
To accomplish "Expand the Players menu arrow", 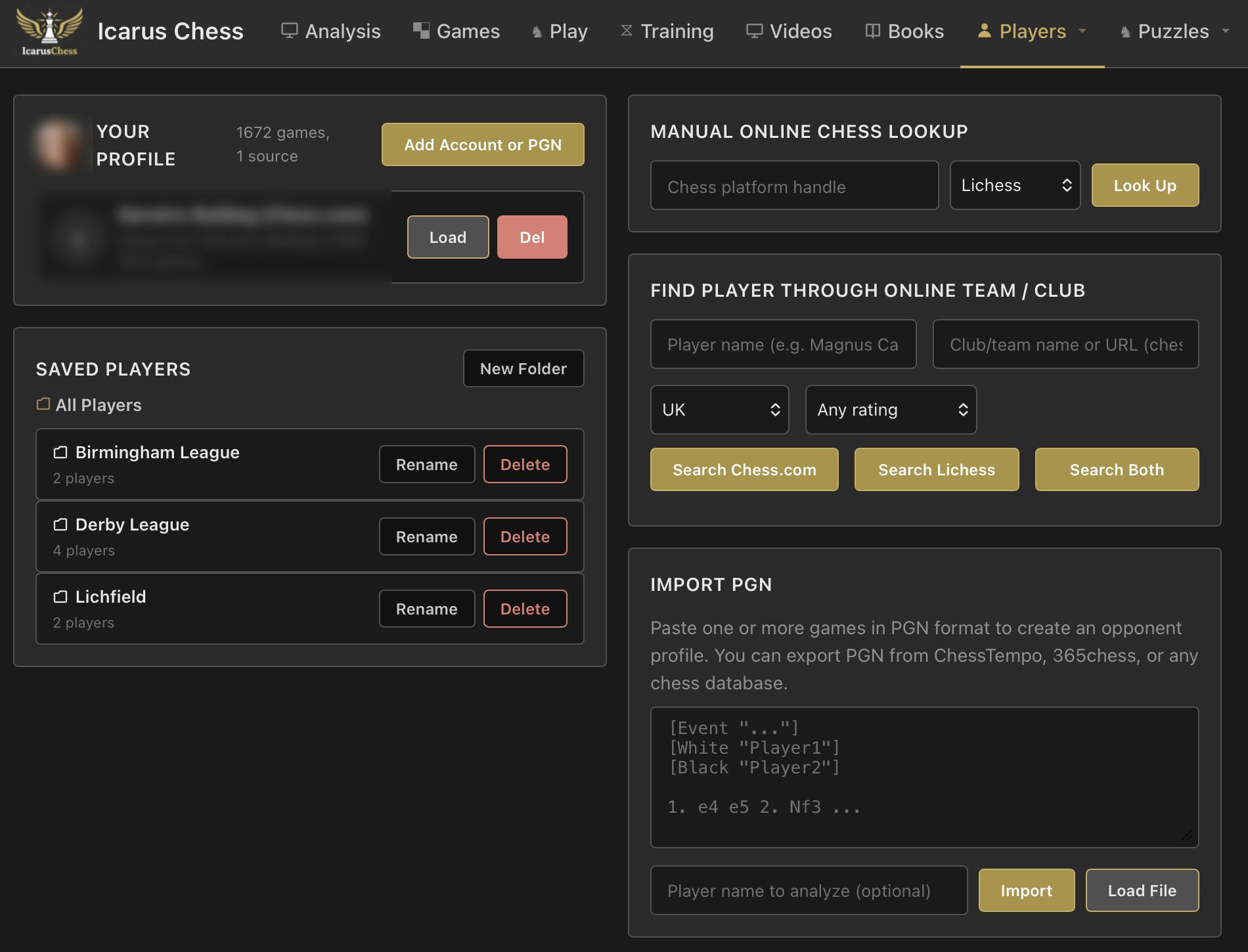I will click(1082, 31).
